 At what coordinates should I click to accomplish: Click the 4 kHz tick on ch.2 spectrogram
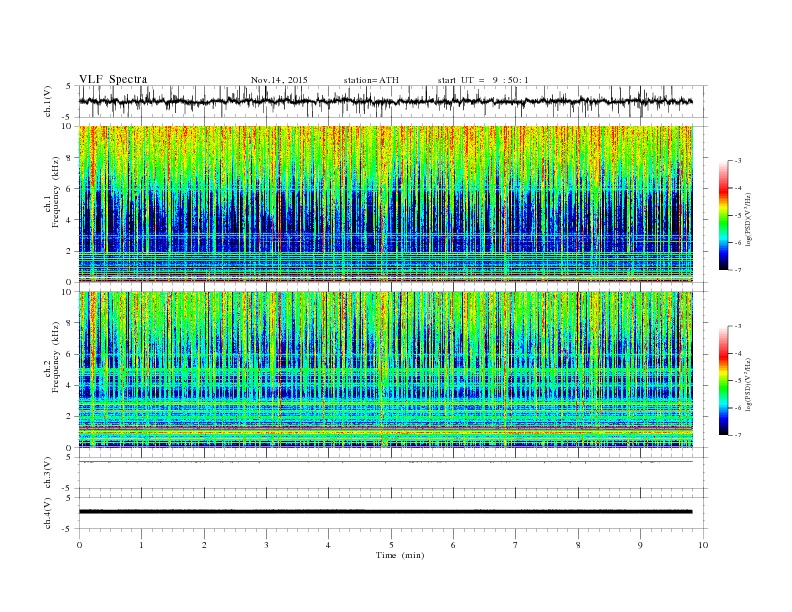click(70, 385)
